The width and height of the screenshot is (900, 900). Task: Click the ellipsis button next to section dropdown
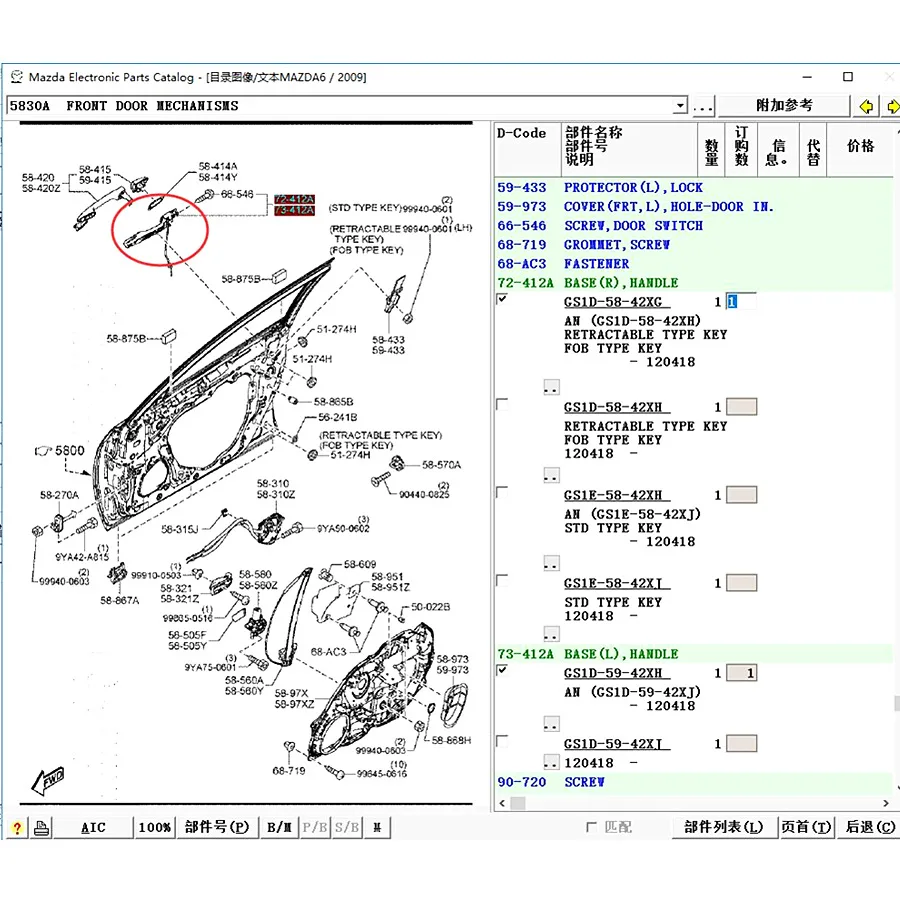coord(703,106)
